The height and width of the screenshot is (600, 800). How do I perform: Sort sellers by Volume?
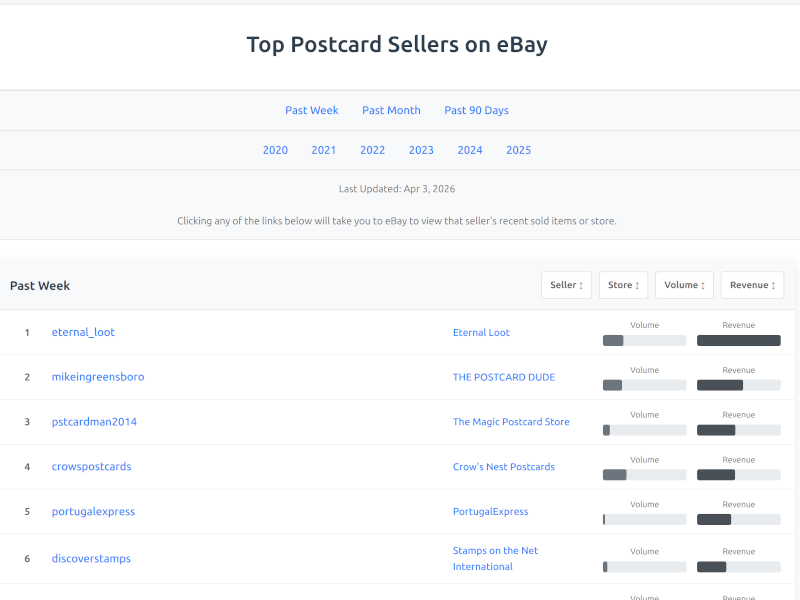684,284
